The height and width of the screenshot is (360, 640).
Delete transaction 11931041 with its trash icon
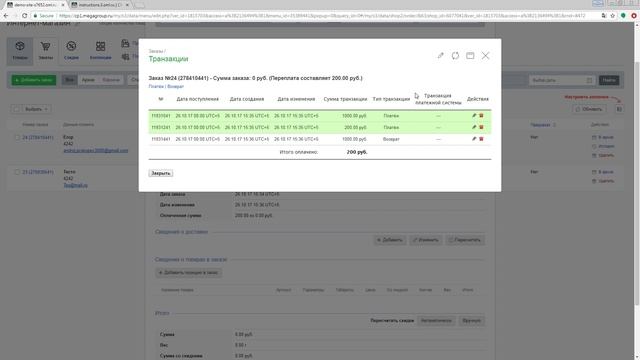tap(481, 116)
